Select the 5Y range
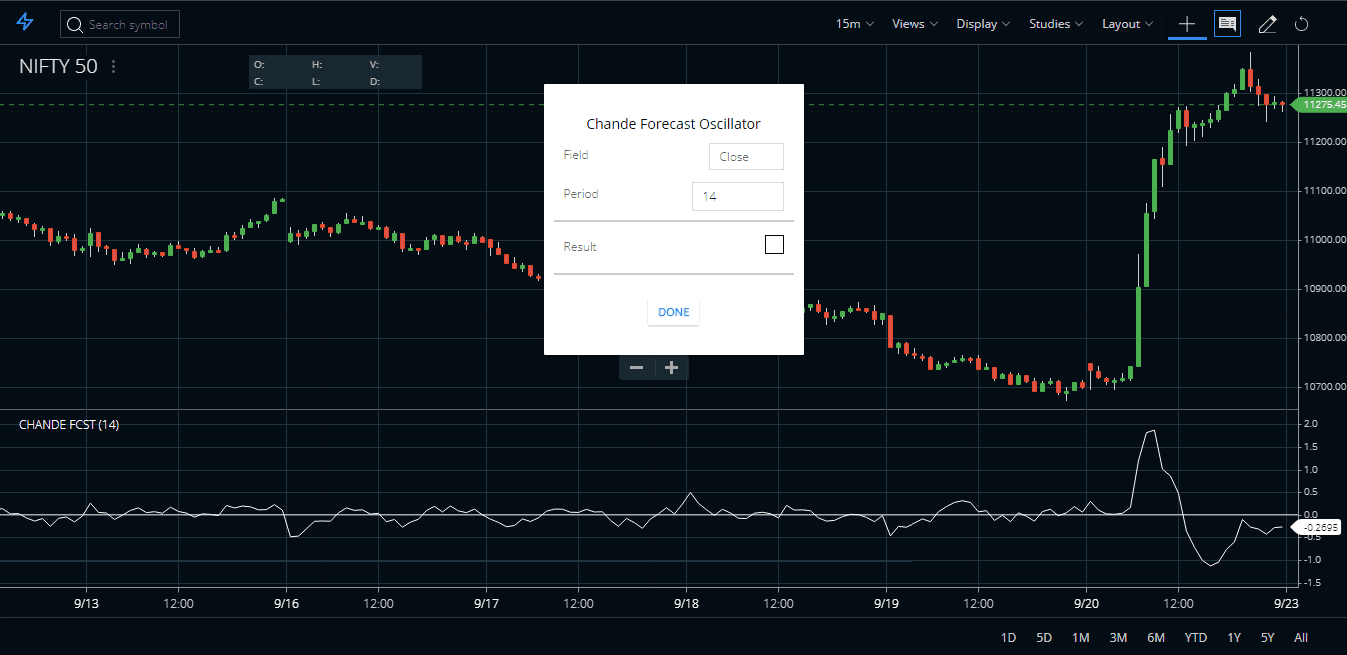Viewport: 1347px width, 655px height. click(x=1267, y=638)
